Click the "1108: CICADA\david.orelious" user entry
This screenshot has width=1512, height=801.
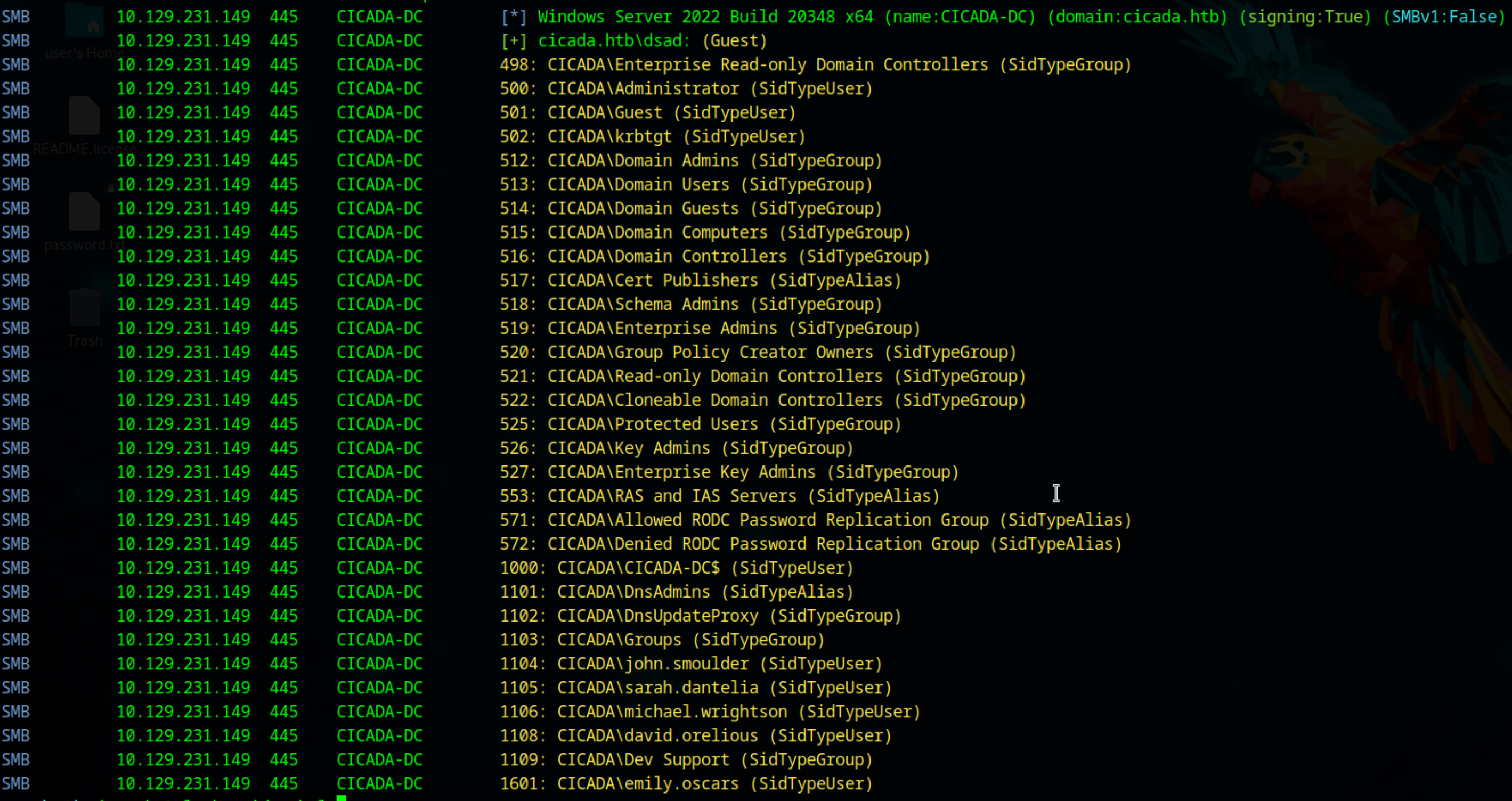point(696,735)
